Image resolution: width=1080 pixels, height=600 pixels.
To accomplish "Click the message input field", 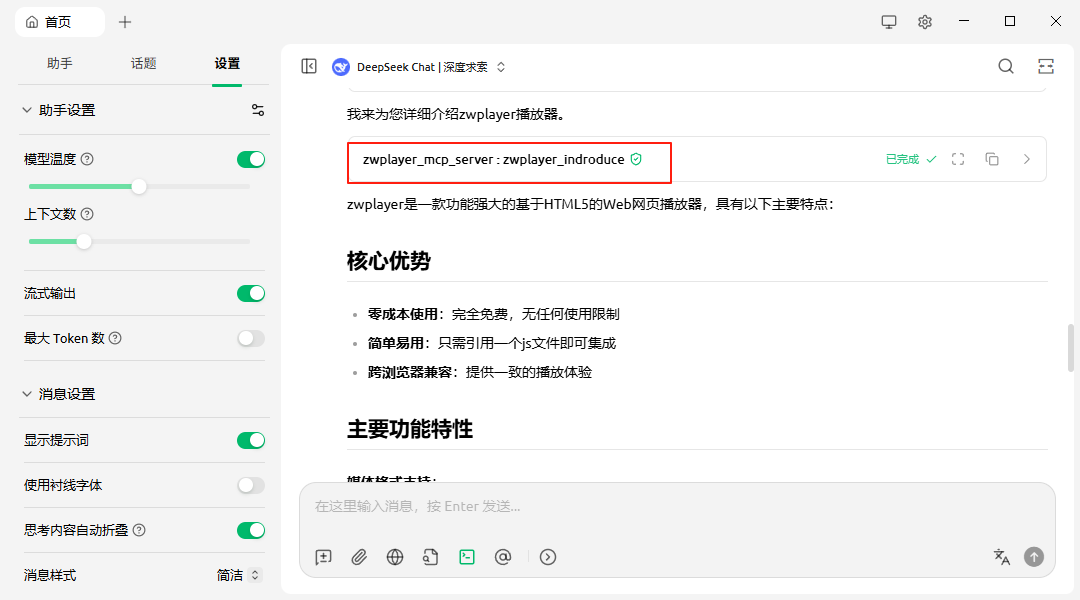I will [x=677, y=506].
